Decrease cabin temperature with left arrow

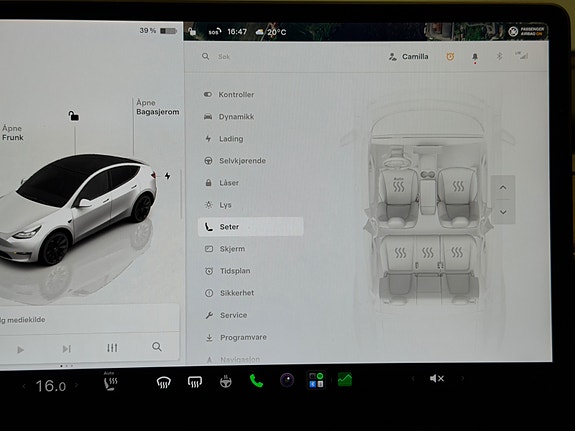[x=24, y=386]
